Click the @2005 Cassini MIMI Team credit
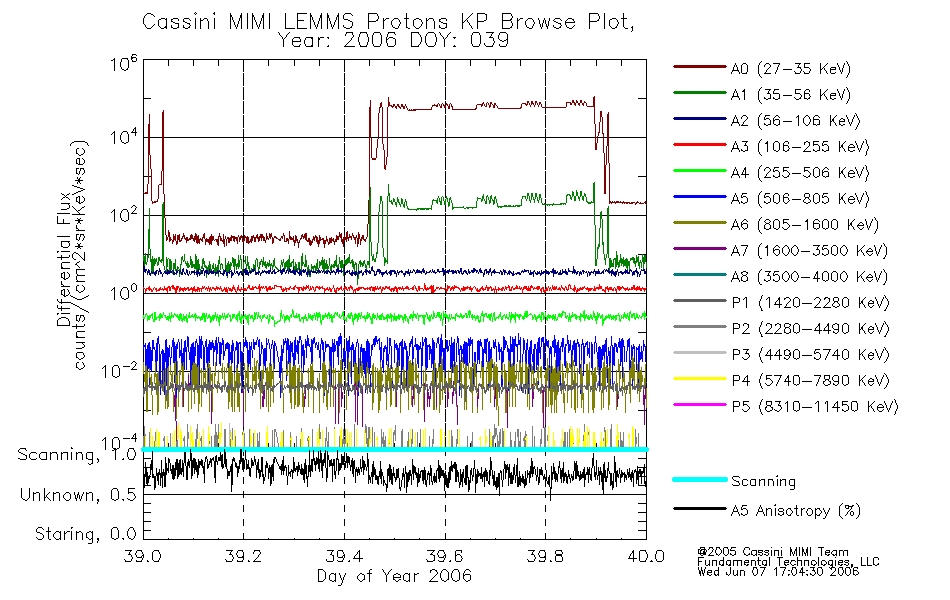The image size is (950, 600). (773, 552)
